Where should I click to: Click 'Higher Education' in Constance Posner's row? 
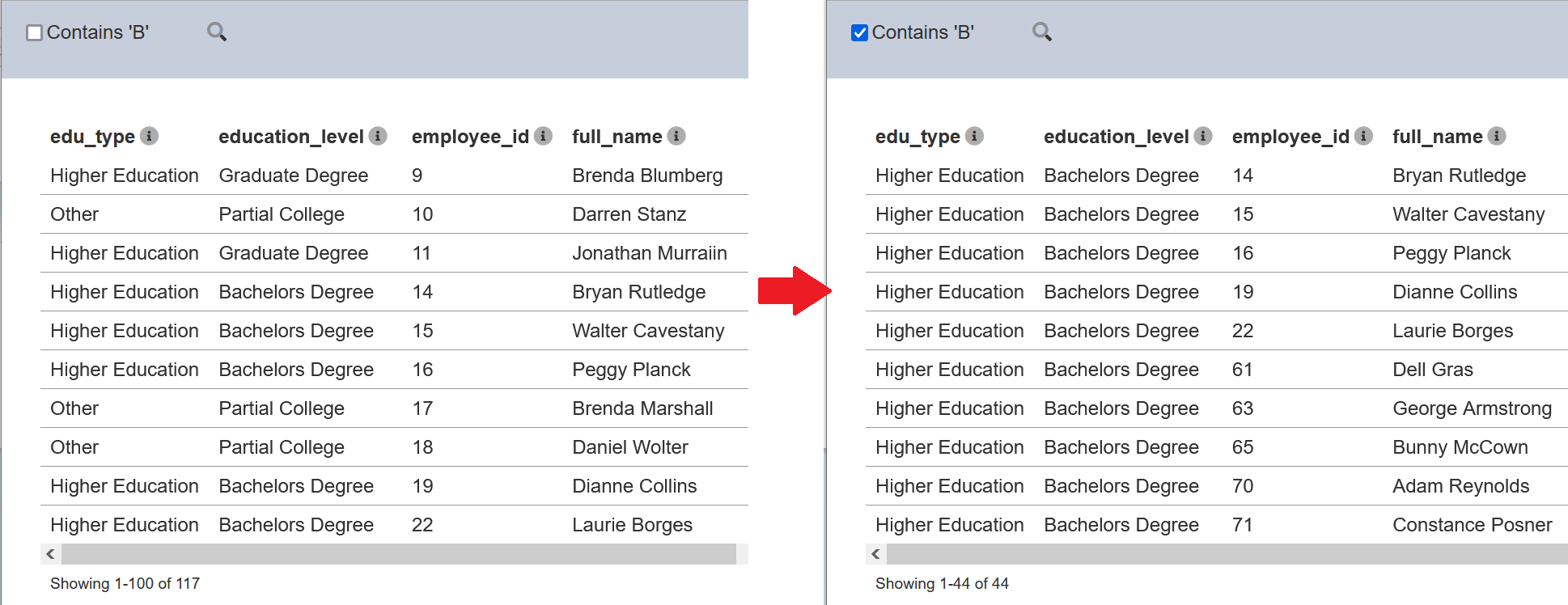(950, 525)
